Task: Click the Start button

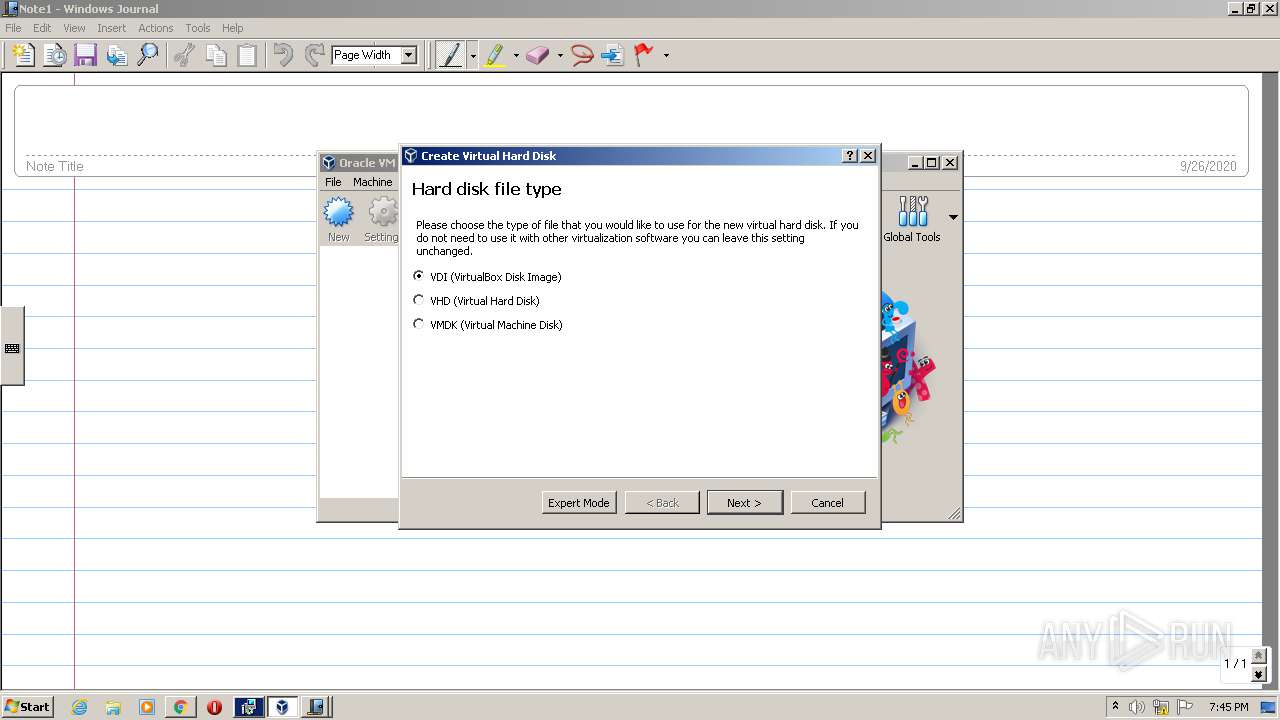Action: pos(27,707)
